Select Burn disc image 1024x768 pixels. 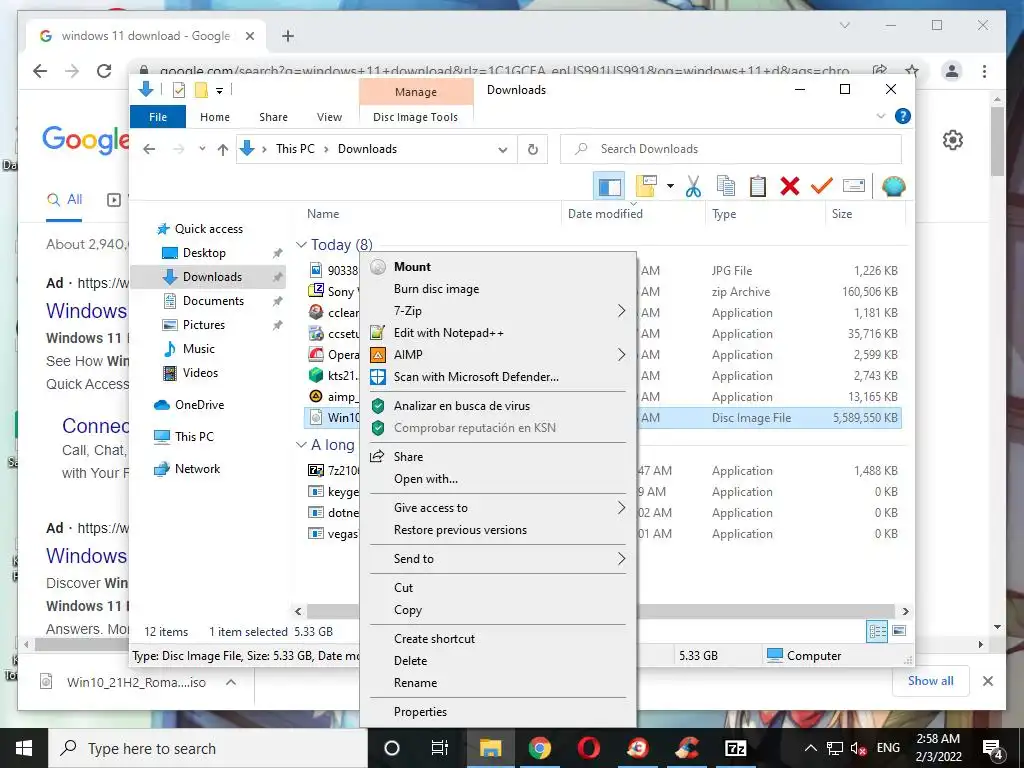coord(497,289)
